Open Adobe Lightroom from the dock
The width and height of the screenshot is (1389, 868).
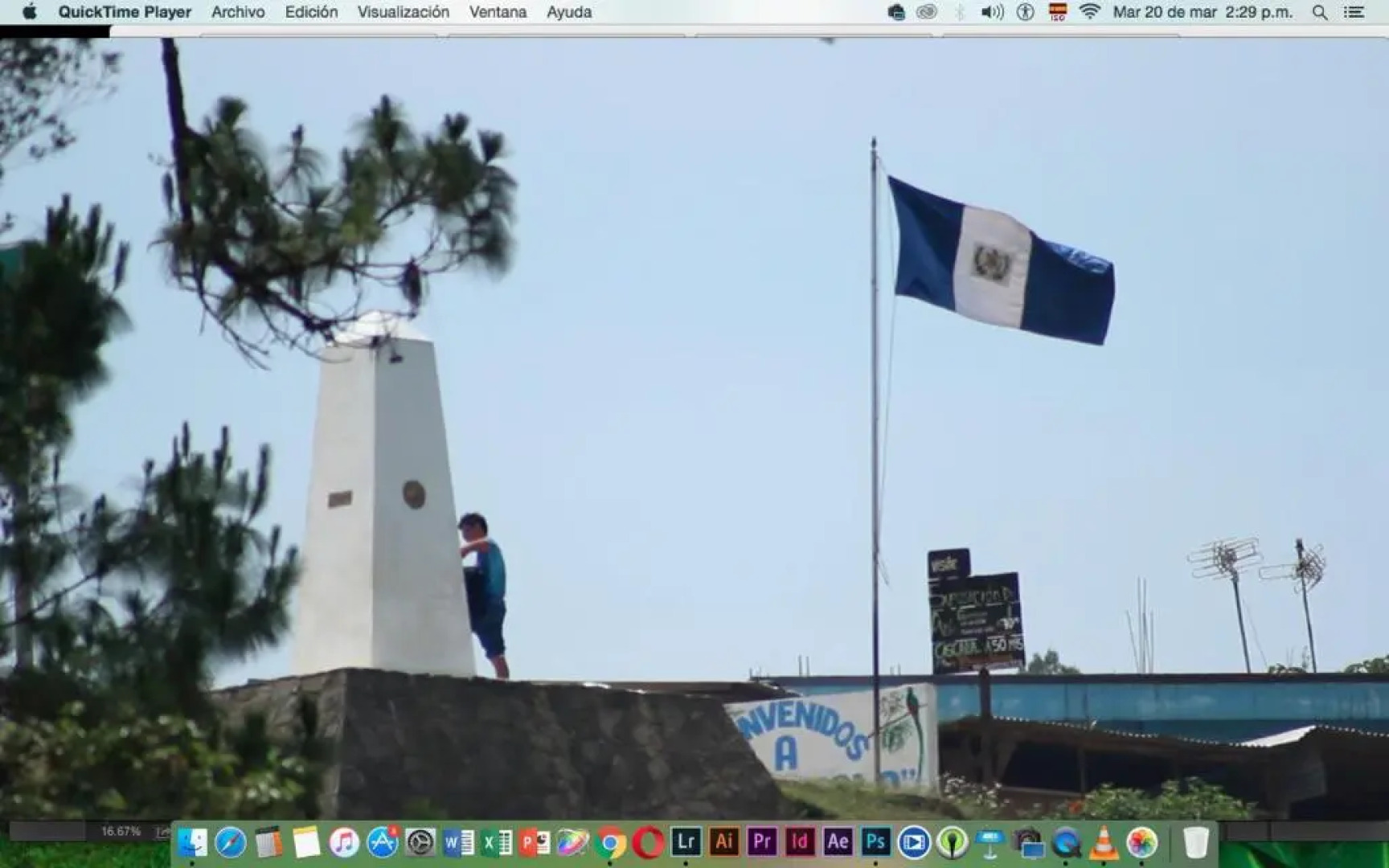click(686, 841)
